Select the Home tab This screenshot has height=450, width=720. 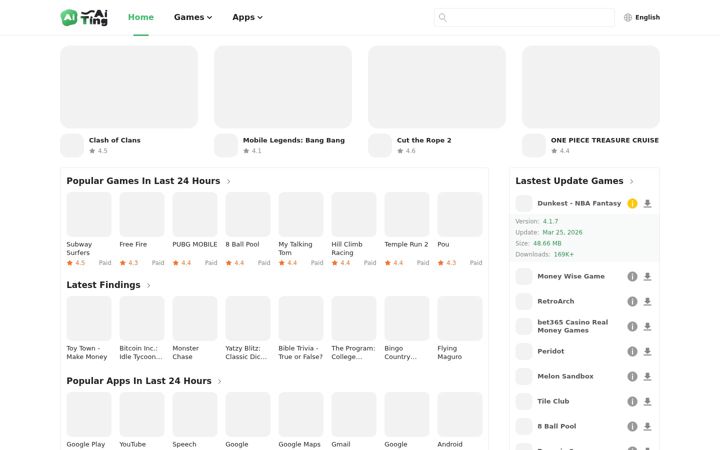click(x=141, y=17)
